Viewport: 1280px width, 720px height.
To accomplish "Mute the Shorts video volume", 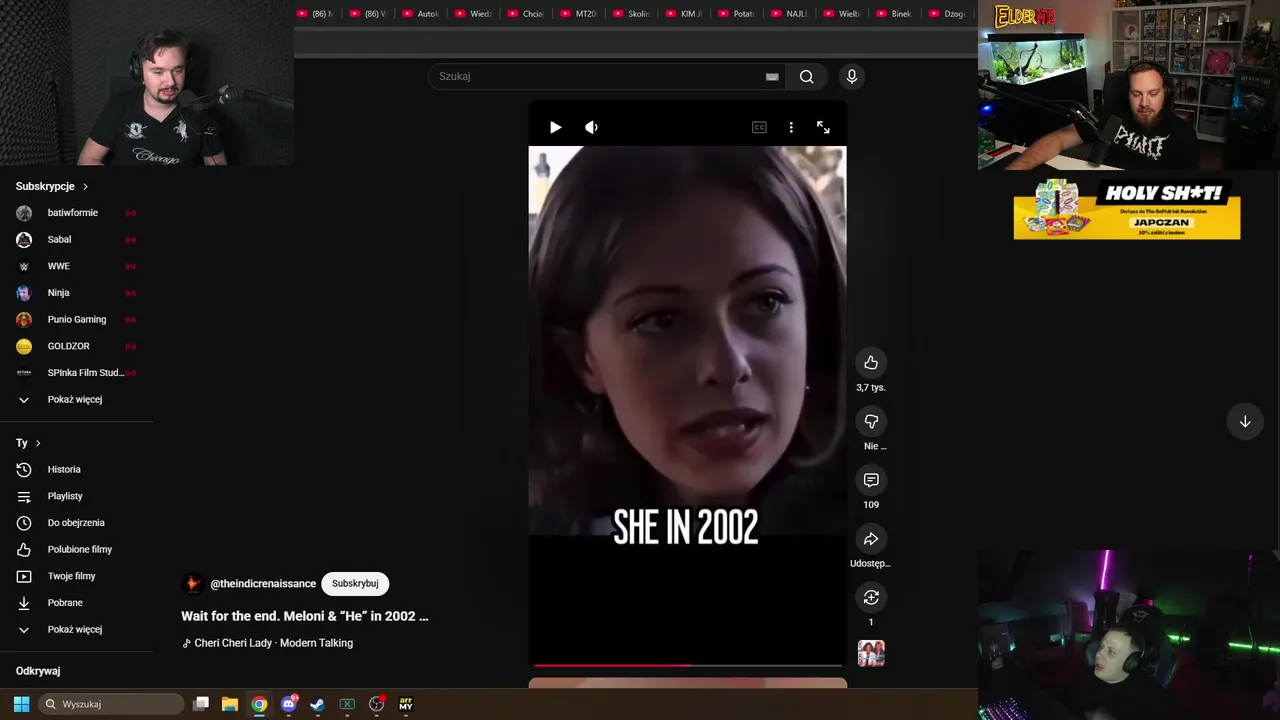I will click(x=591, y=127).
